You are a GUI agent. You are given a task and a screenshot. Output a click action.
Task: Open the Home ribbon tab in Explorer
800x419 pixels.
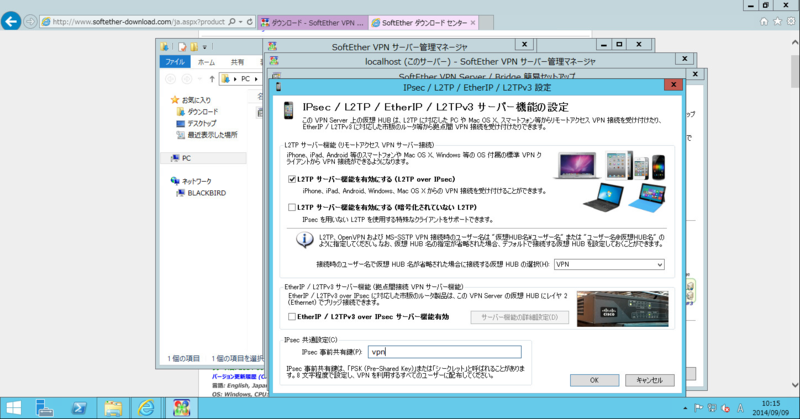[x=206, y=62]
